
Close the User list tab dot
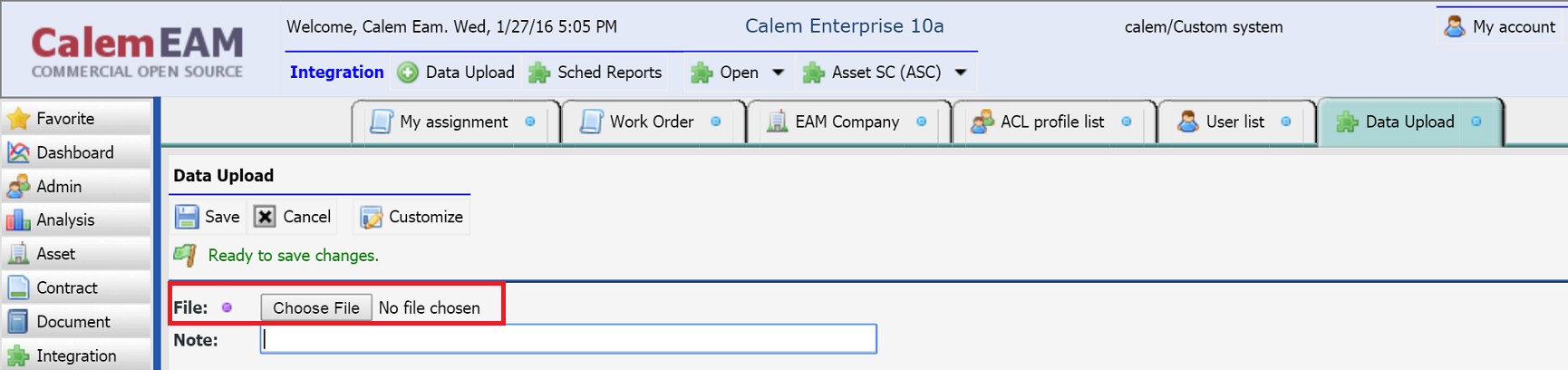[1286, 122]
